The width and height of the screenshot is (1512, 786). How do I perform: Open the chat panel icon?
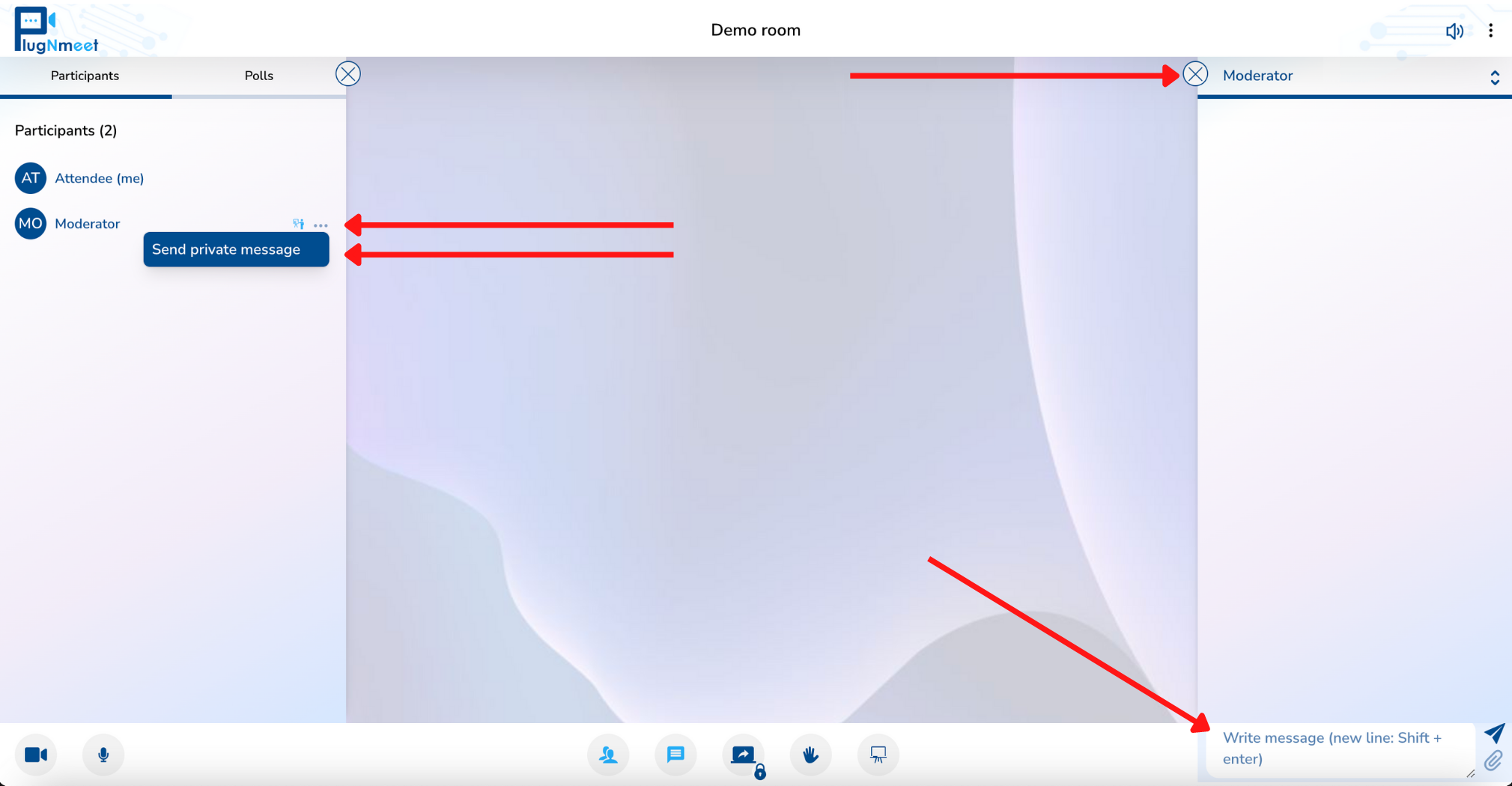coord(675,755)
